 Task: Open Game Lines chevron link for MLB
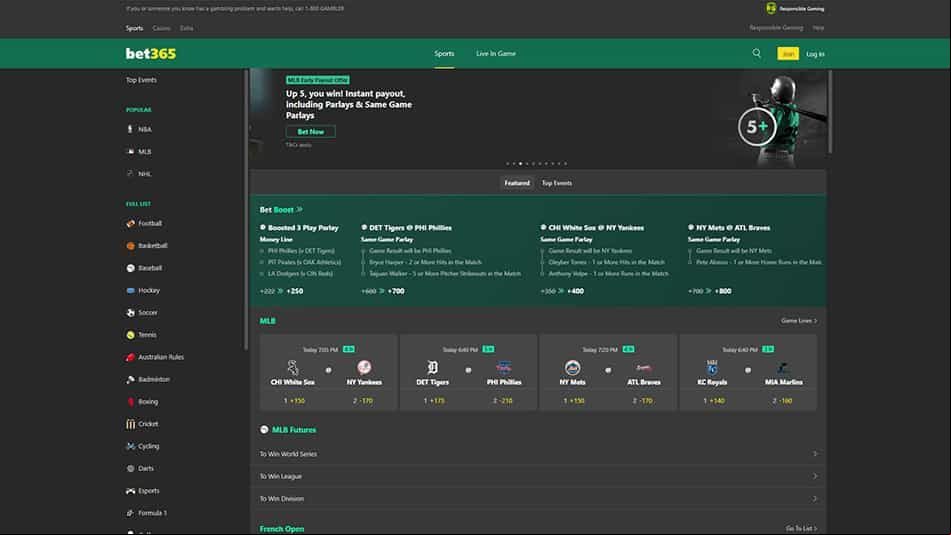click(x=799, y=321)
